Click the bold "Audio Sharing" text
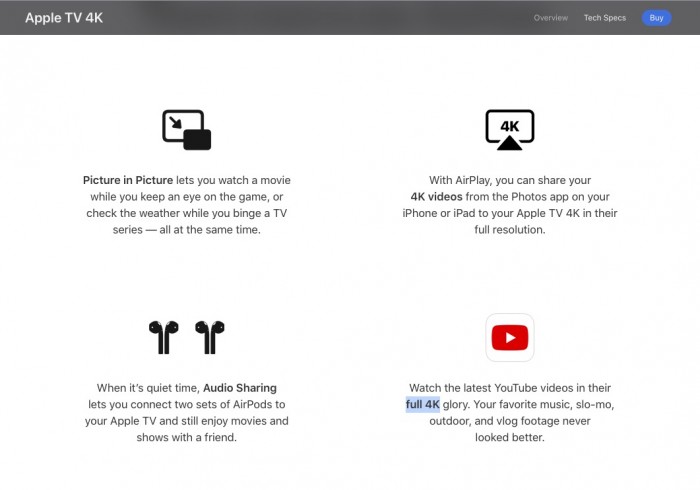 (x=240, y=388)
